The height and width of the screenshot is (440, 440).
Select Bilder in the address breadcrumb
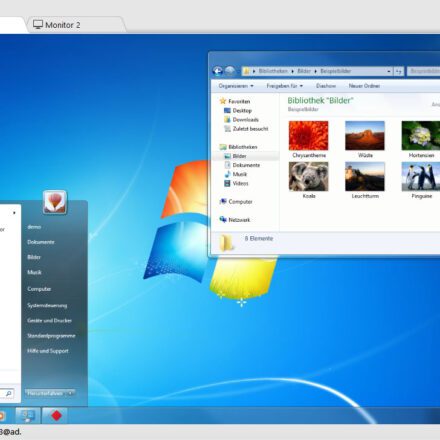(304, 71)
